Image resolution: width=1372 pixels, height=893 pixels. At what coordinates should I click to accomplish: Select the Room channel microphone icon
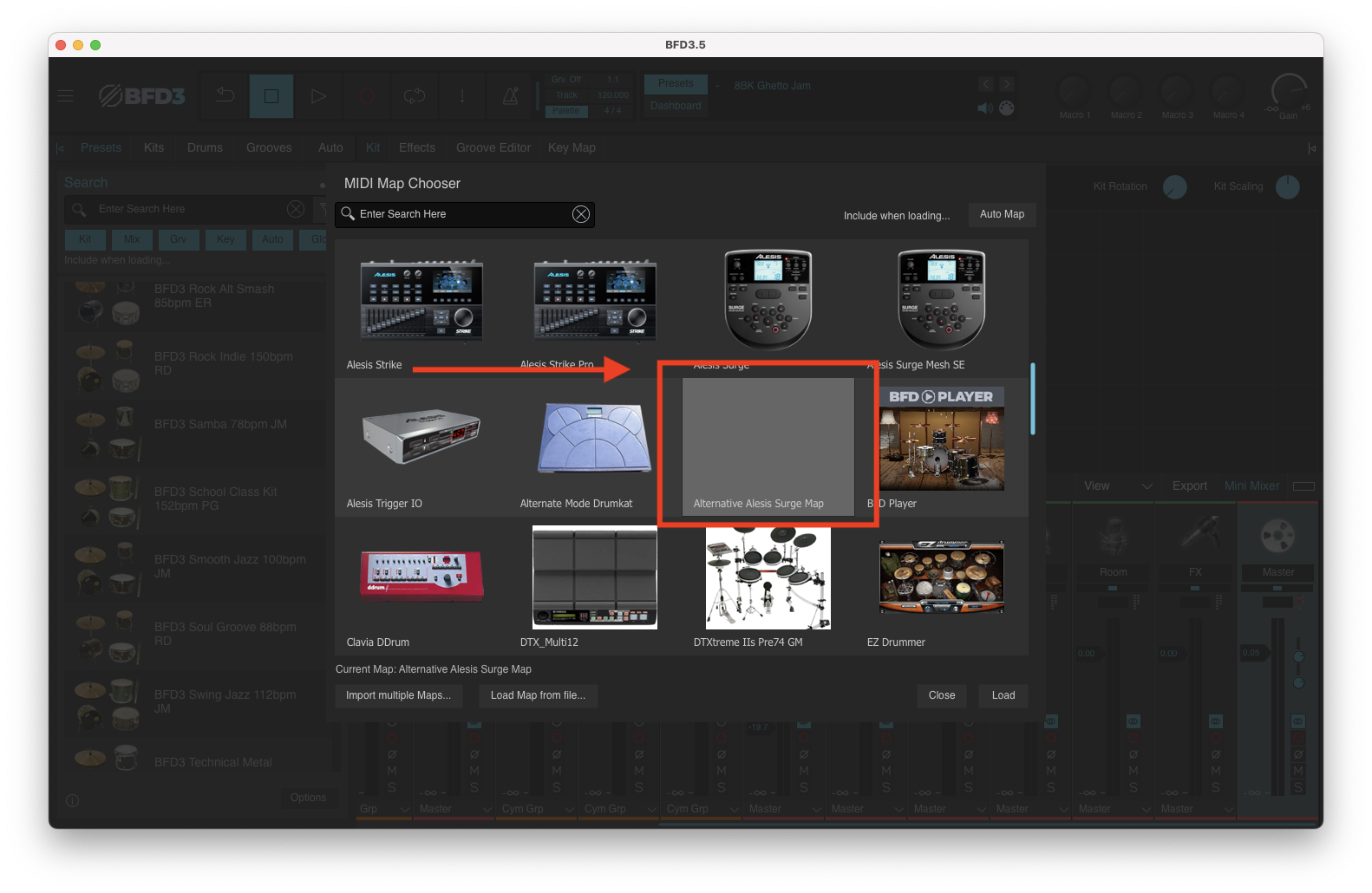[x=1114, y=536]
